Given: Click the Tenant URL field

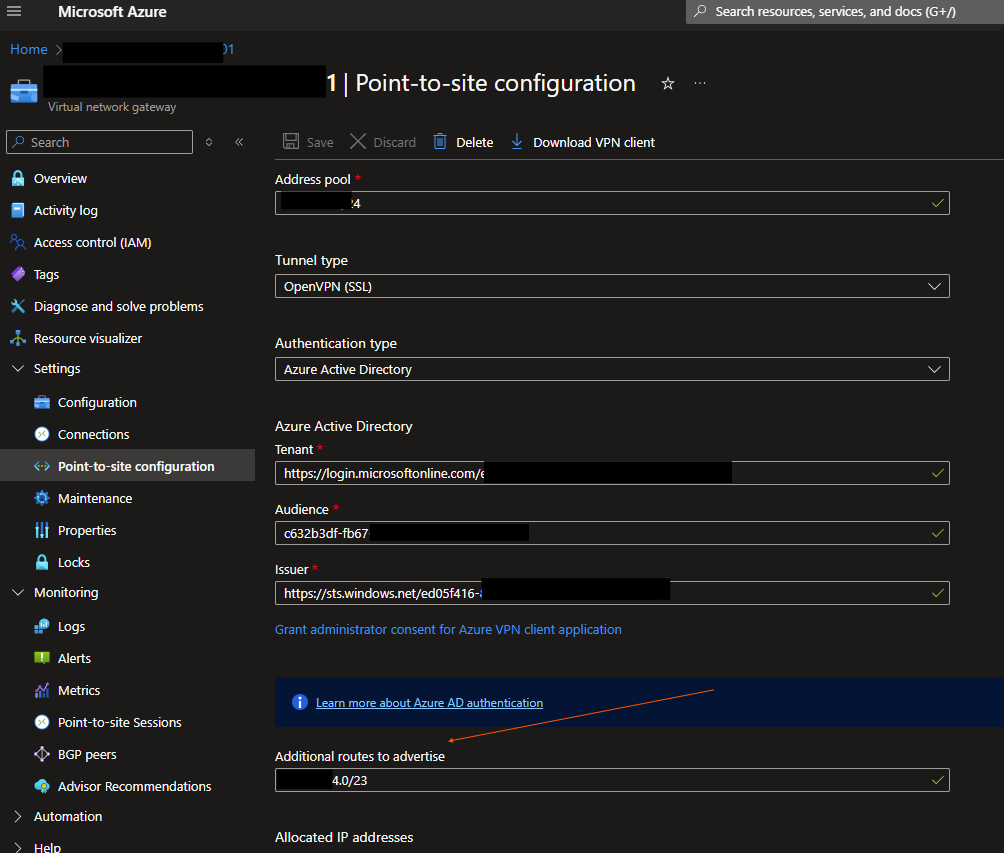Looking at the screenshot, I should click(612, 473).
